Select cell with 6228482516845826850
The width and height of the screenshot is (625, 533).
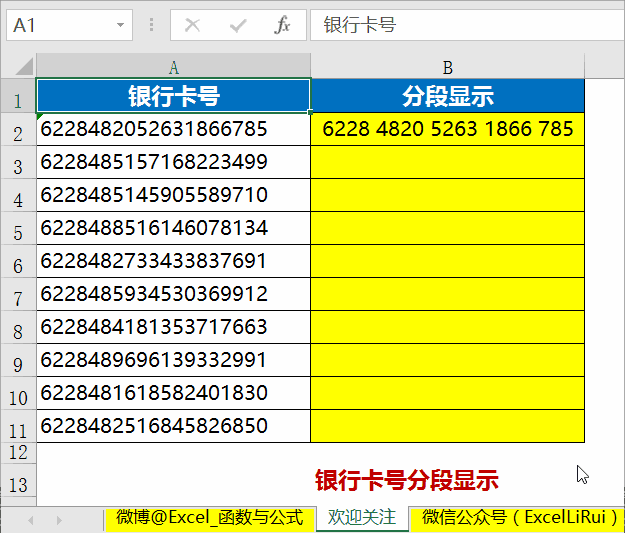(173, 426)
